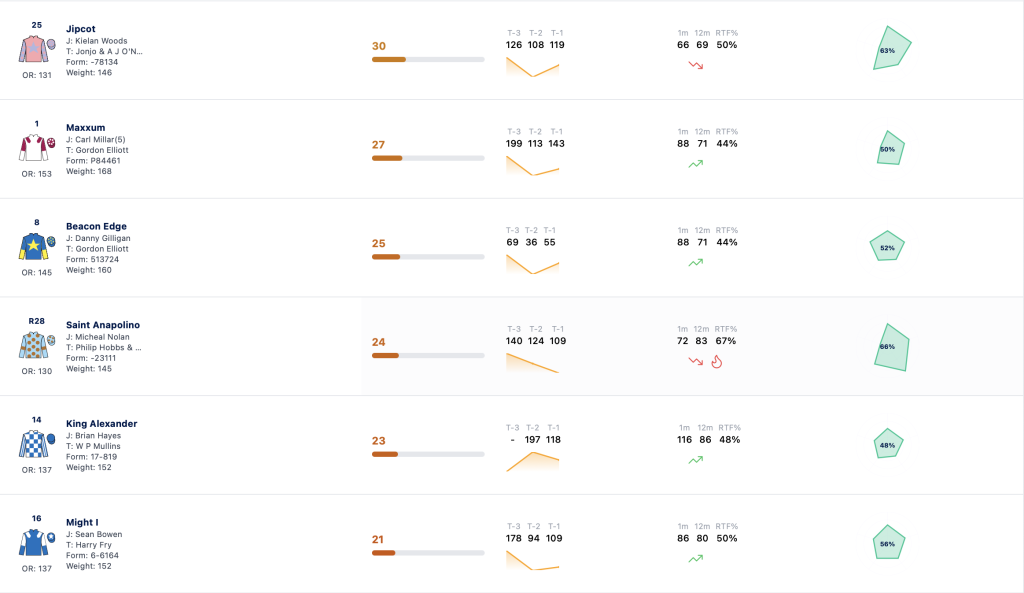Click Might I's 56% radar chart
The image size is (1024, 593).
888,542
